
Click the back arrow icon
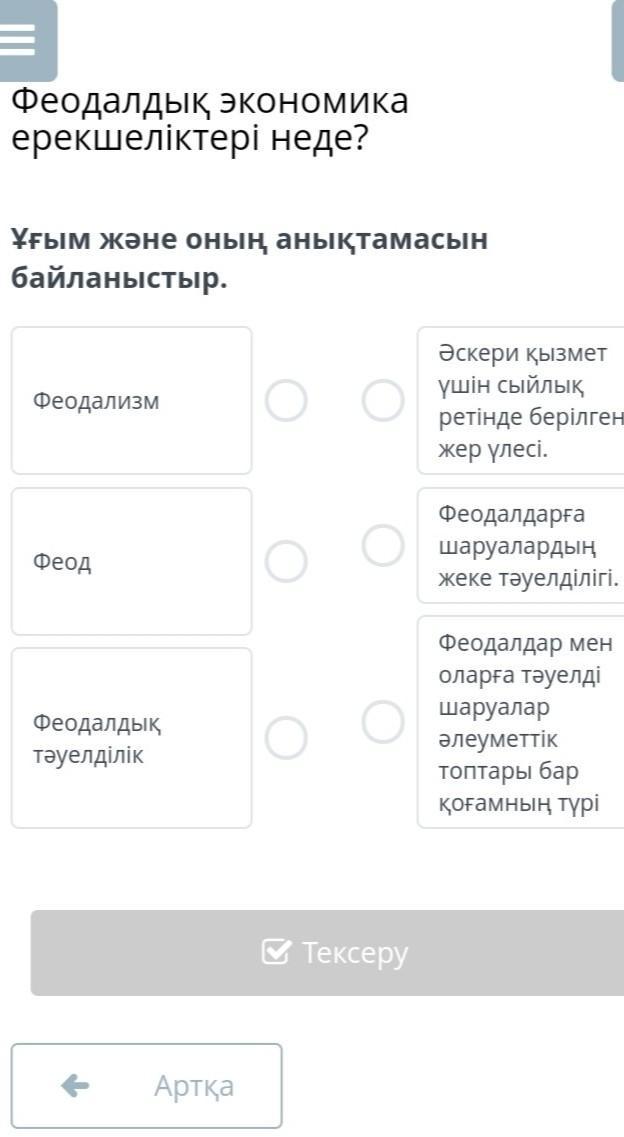[x=75, y=1085]
